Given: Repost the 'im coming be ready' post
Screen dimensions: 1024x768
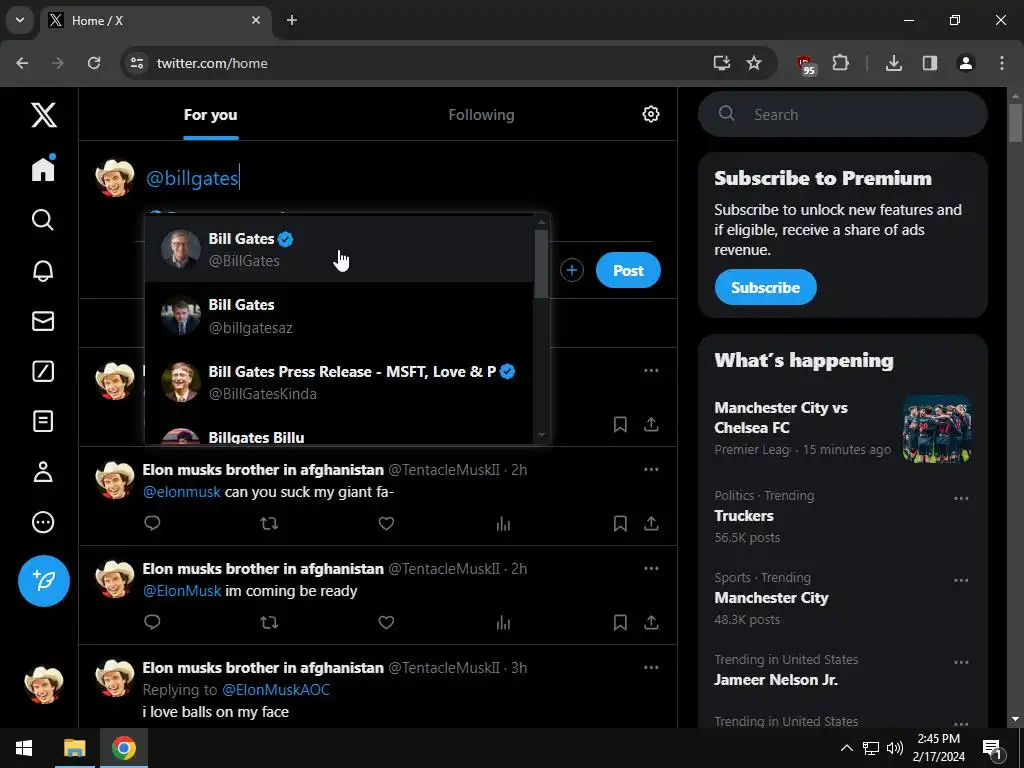Looking at the screenshot, I should [x=269, y=622].
